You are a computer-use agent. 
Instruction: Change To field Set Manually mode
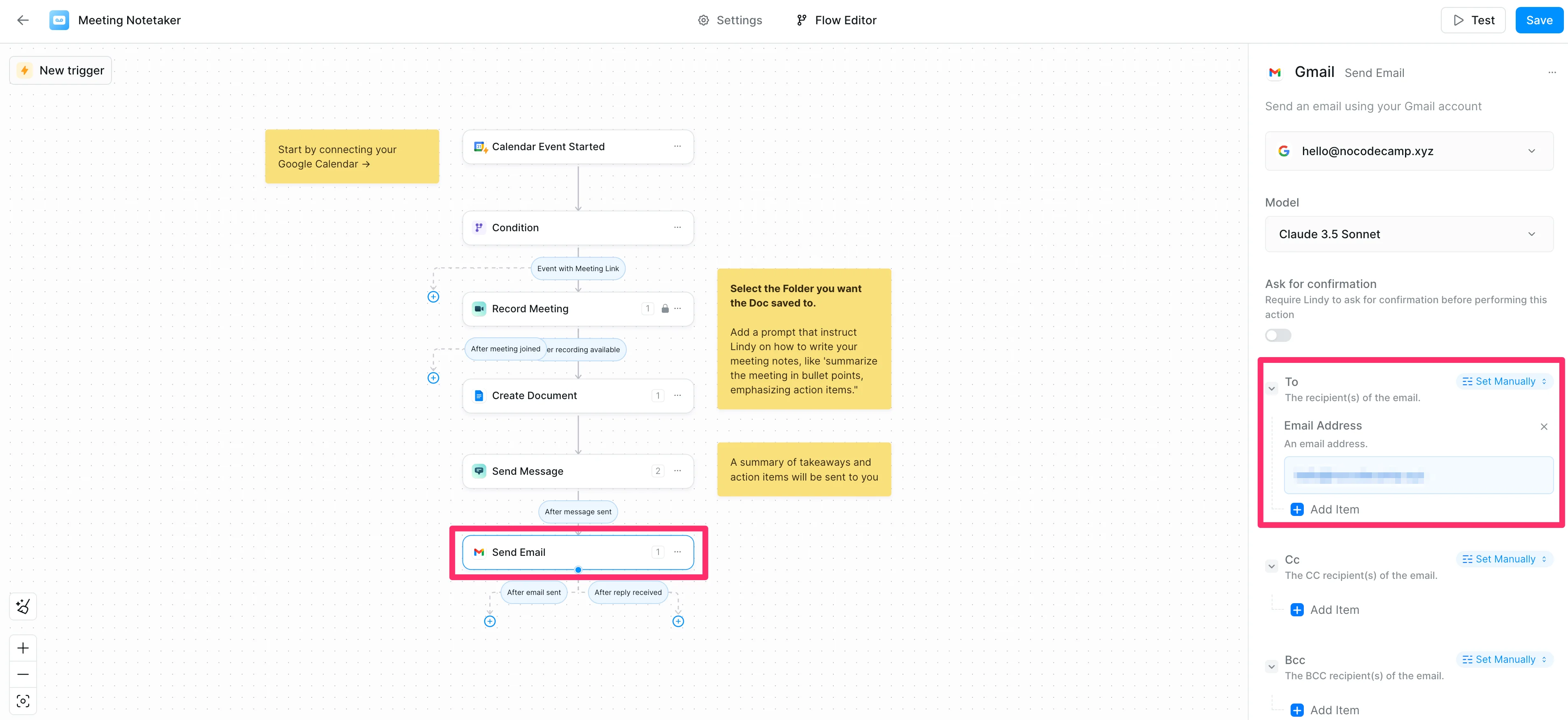1504,382
